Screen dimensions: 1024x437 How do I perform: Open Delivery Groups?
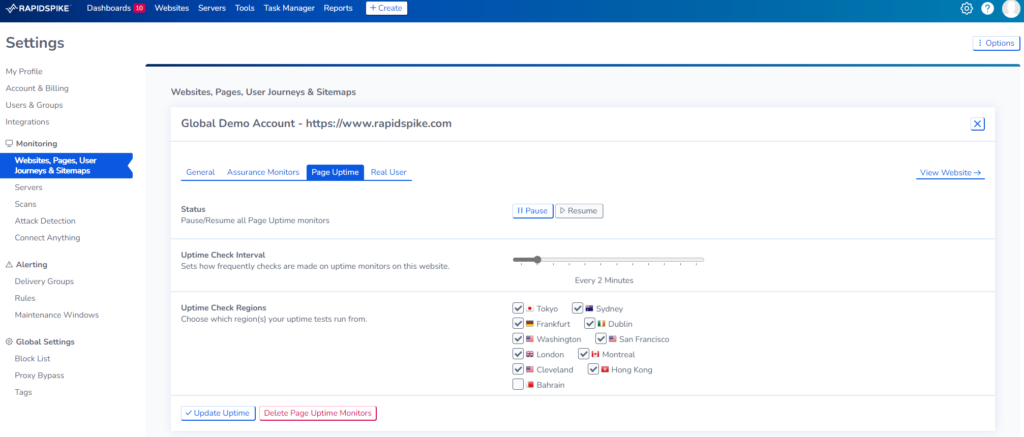44,282
